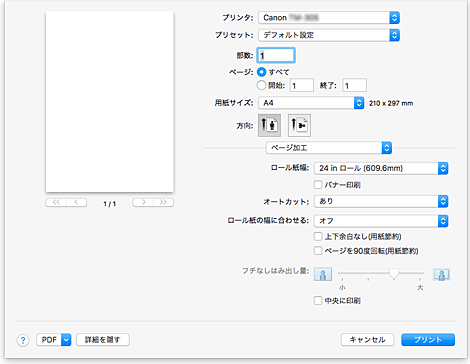
Task: Go to next preview page
Action: click(143, 202)
